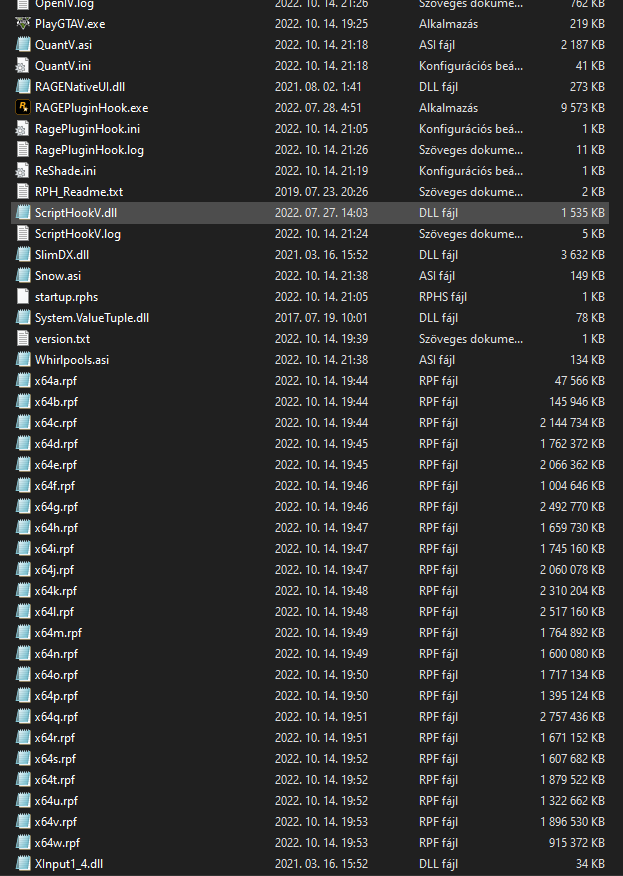Click the QuantV.ini configuration file icon

coord(23,66)
